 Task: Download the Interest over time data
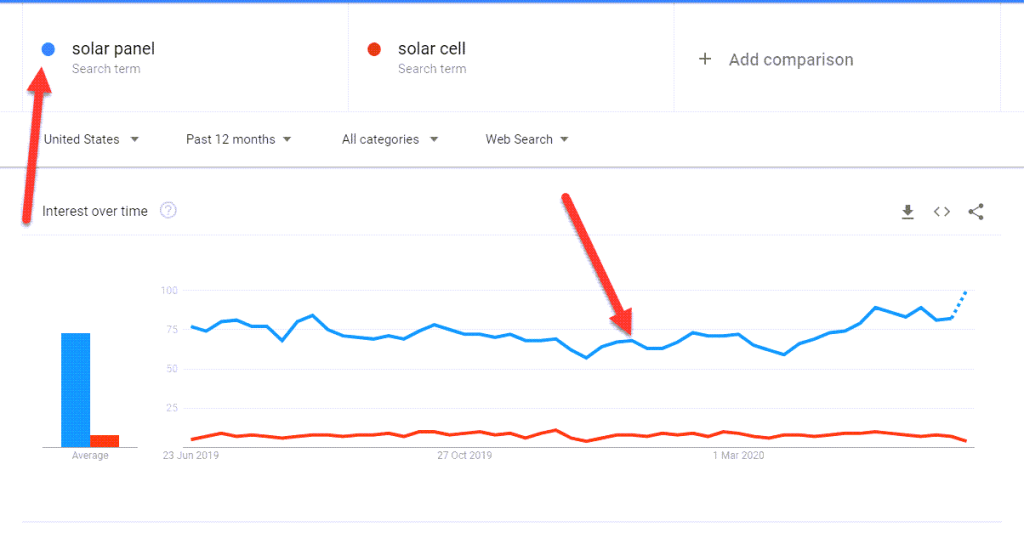(907, 212)
